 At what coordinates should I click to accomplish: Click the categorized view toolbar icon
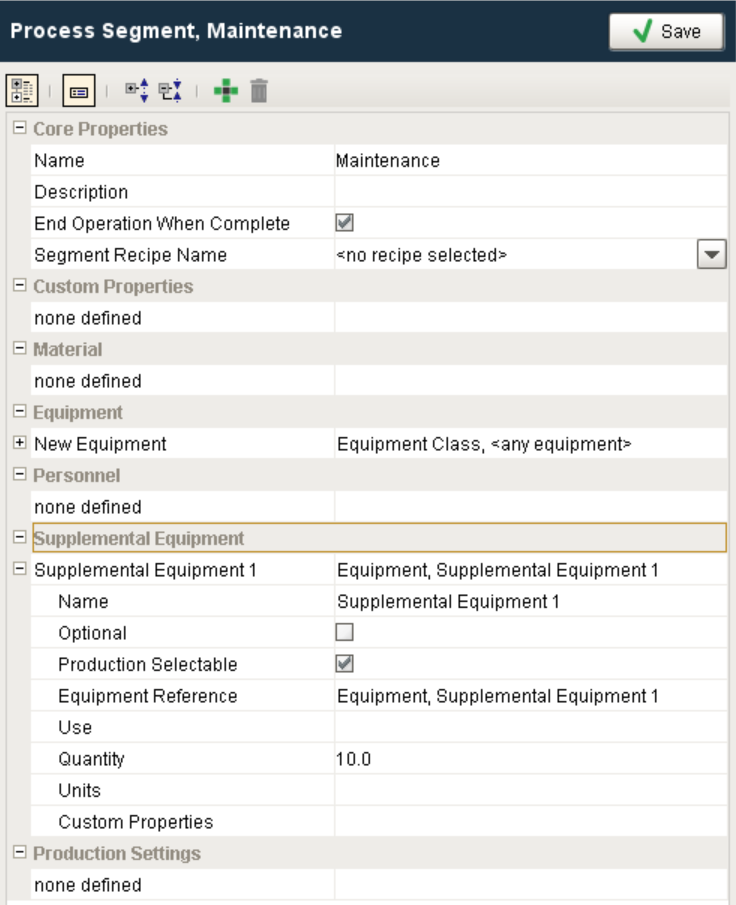21,92
